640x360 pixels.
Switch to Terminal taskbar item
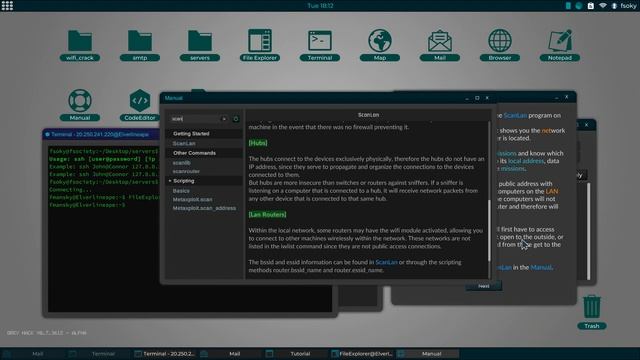[98, 353]
